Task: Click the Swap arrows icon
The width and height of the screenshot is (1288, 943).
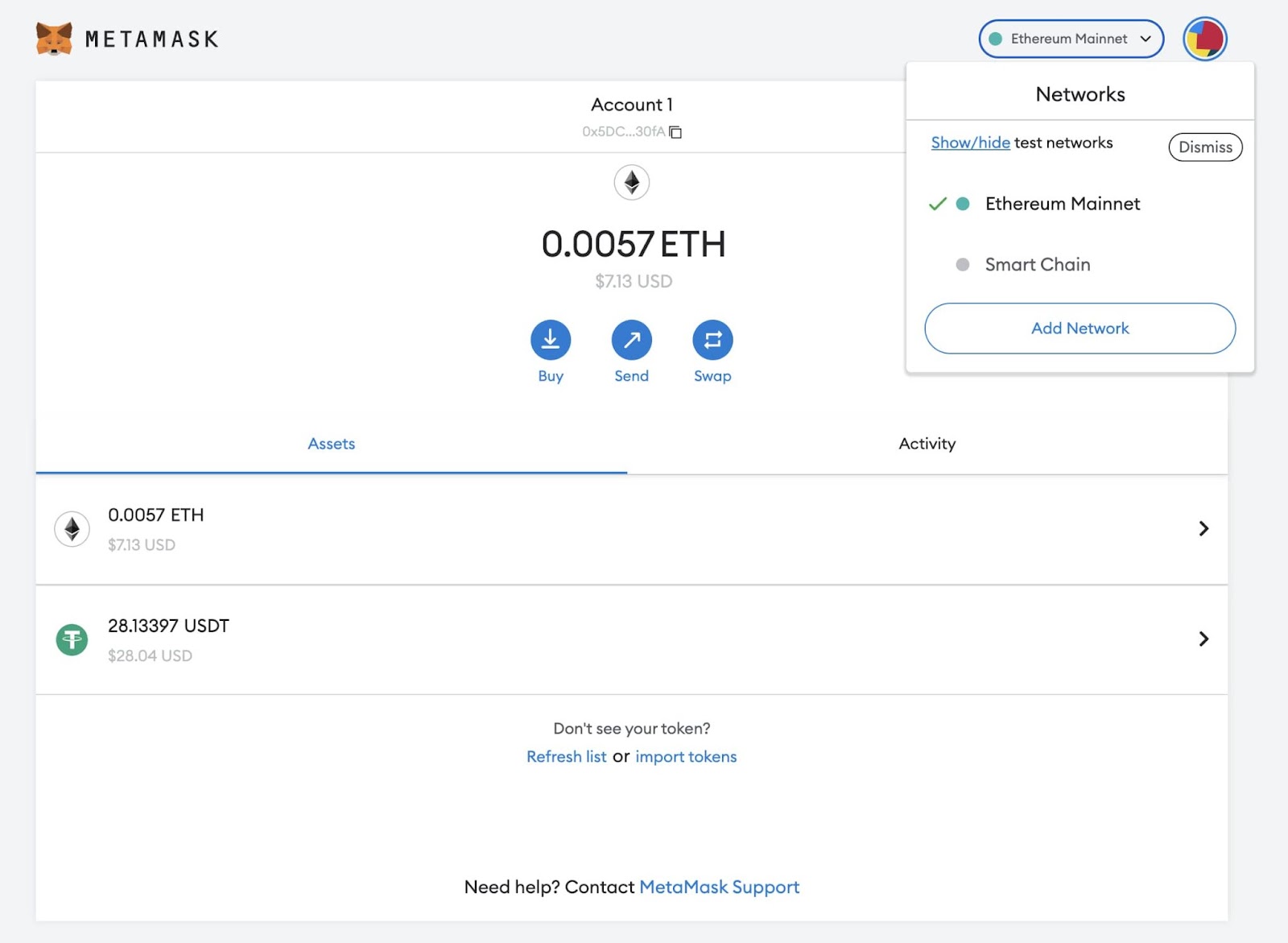Action: pos(712,340)
